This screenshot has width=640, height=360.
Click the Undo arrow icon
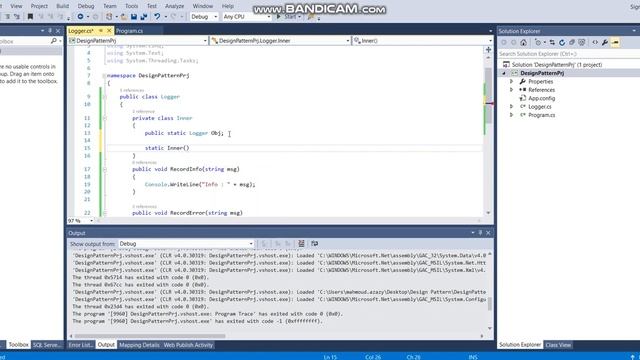point(157,17)
